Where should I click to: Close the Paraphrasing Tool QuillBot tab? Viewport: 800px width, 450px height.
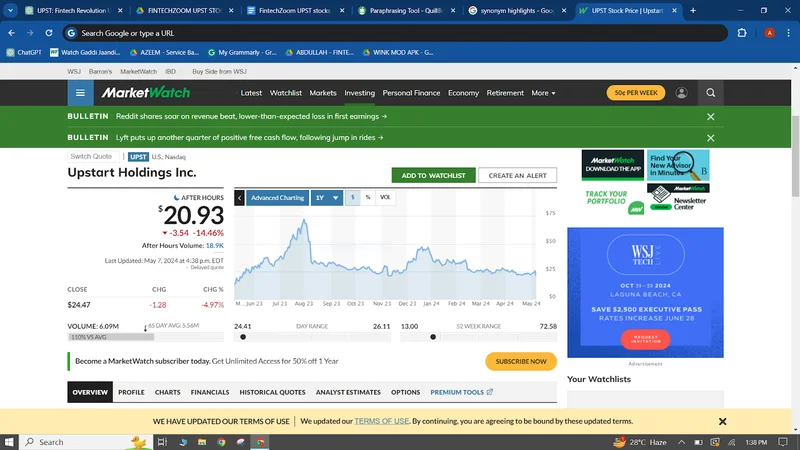[453, 10]
